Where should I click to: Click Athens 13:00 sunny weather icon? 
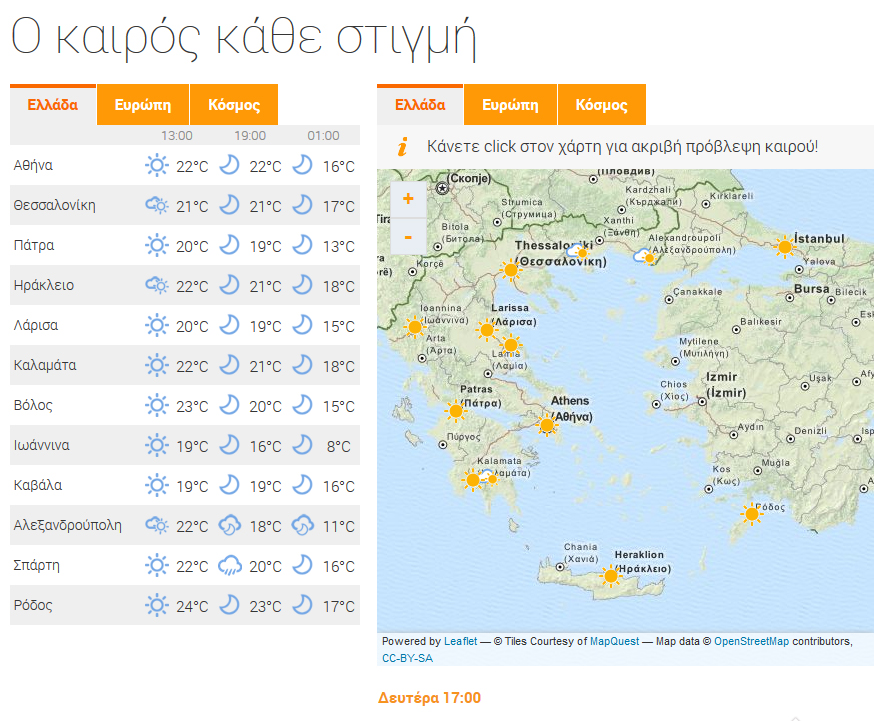point(156,166)
